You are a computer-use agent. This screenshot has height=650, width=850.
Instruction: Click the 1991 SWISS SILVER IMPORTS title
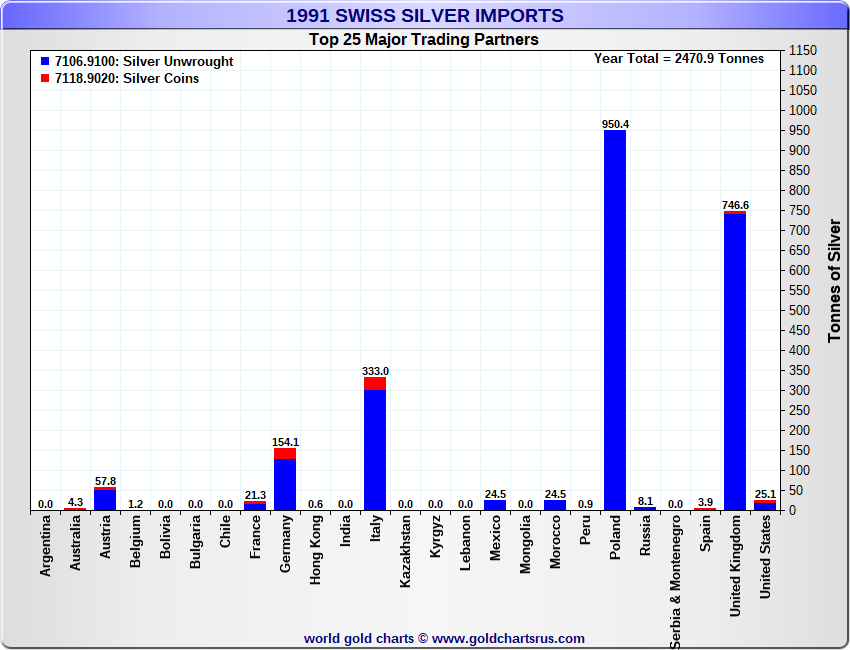(x=425, y=15)
